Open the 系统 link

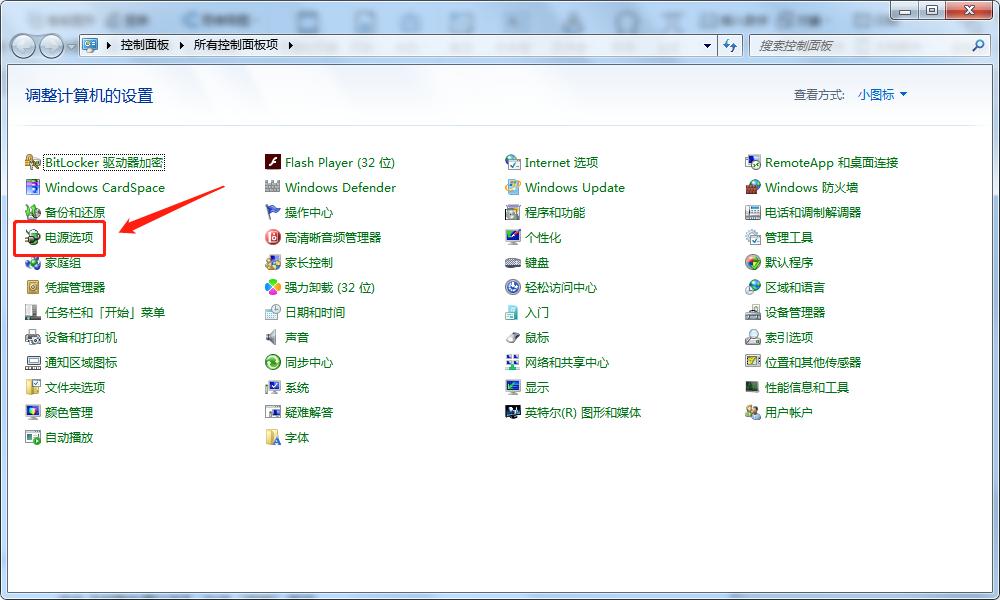pyautogui.click(x=297, y=387)
